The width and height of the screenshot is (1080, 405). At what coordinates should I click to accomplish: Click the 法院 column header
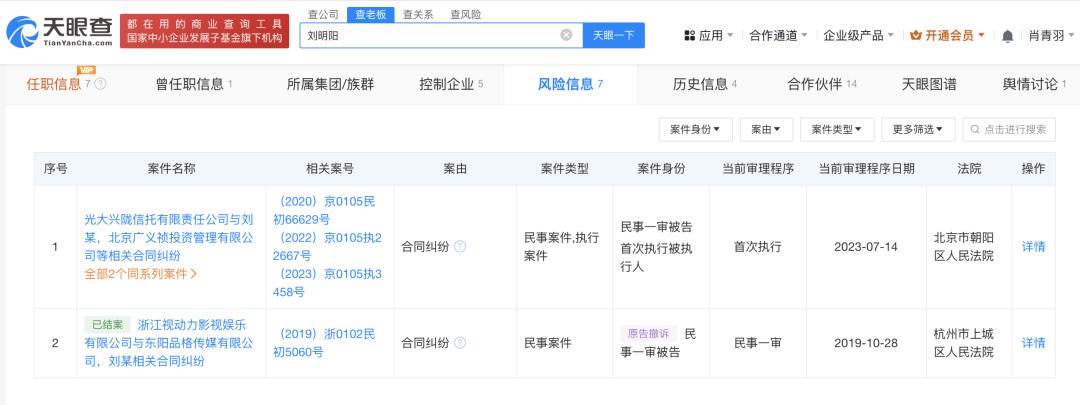[x=969, y=169]
